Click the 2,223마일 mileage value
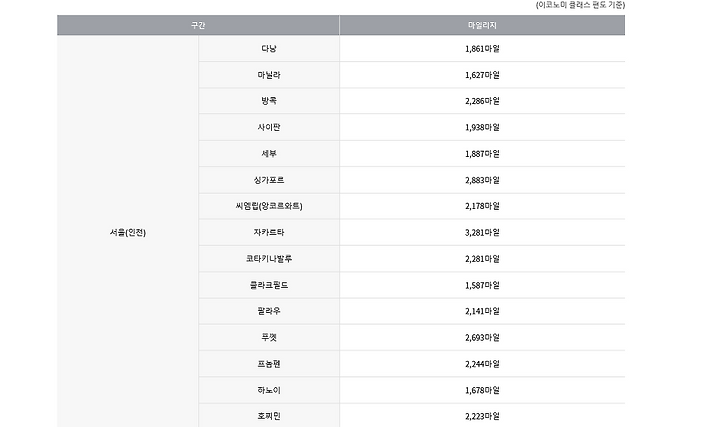 click(482, 416)
